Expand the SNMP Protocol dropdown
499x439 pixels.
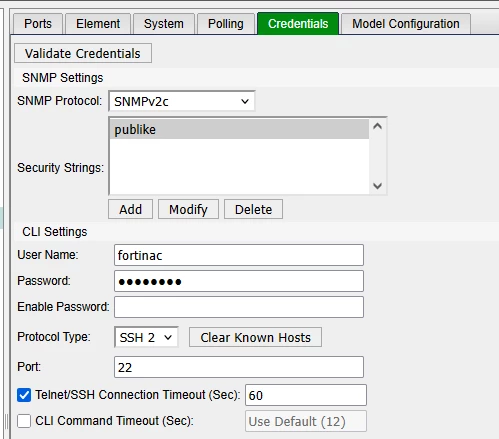[182, 101]
